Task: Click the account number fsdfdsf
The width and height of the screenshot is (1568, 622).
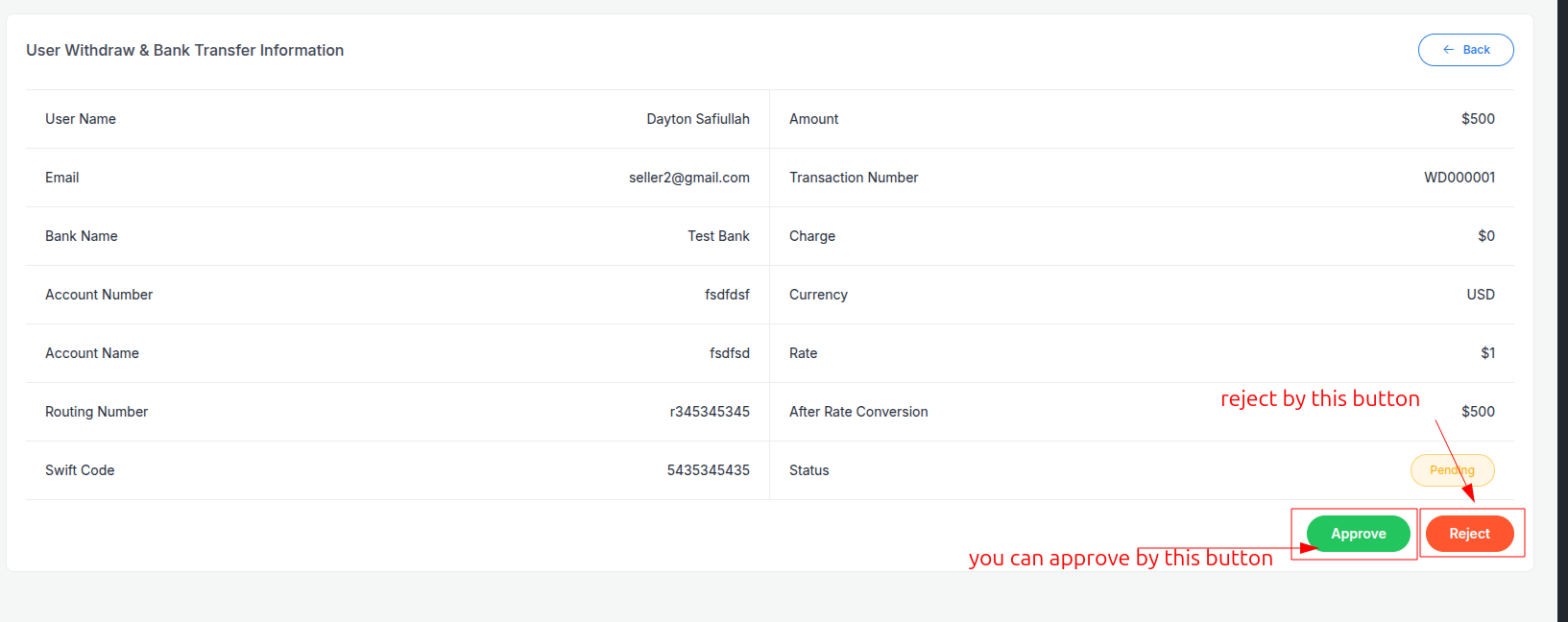Action: (x=727, y=295)
